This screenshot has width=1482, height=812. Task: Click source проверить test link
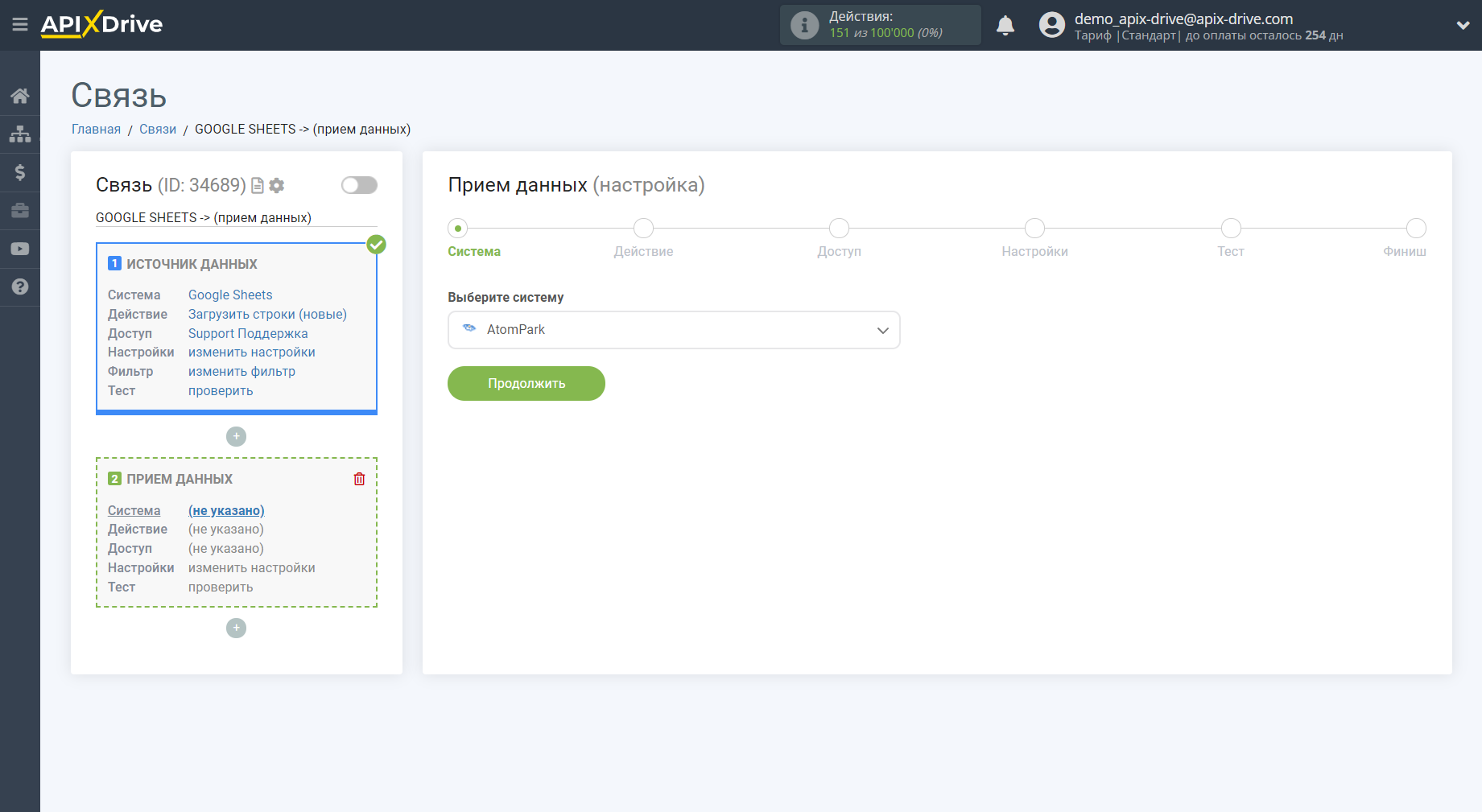221,390
